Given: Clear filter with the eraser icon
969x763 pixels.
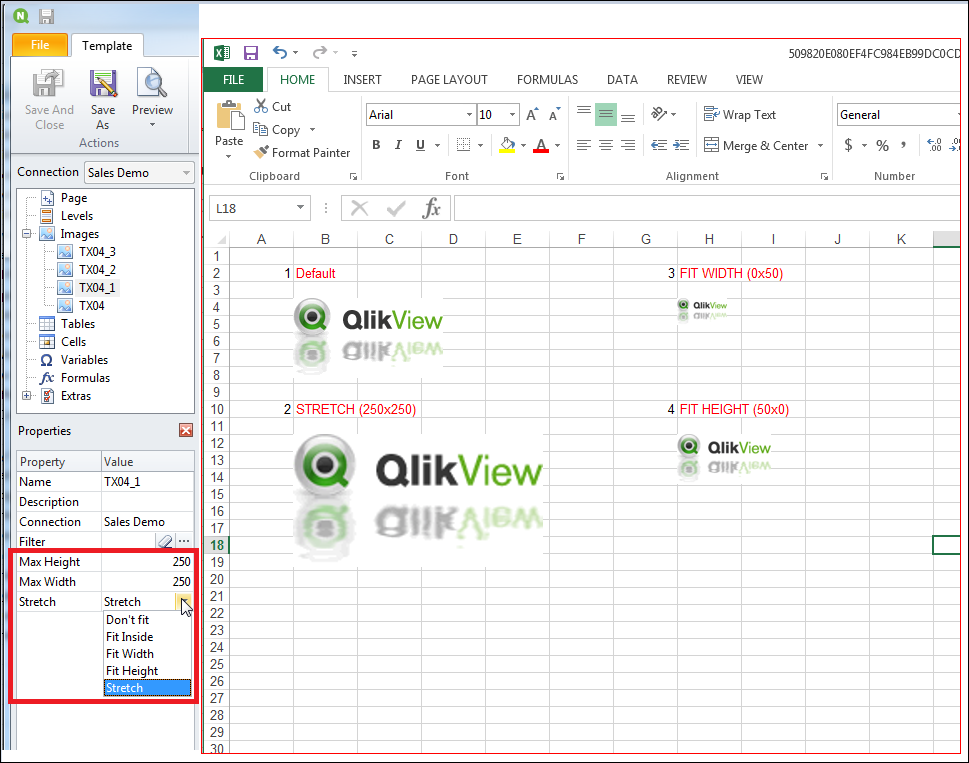Looking at the screenshot, I should 166,541.
